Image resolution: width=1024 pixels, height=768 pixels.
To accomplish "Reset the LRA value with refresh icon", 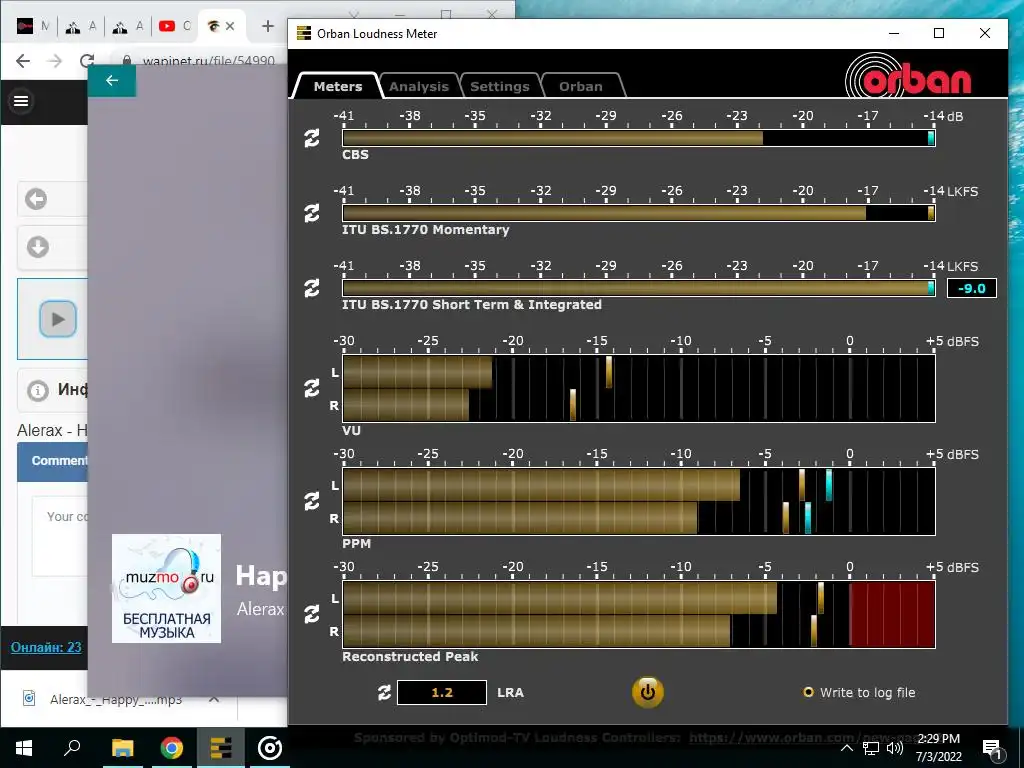I will tap(385, 693).
